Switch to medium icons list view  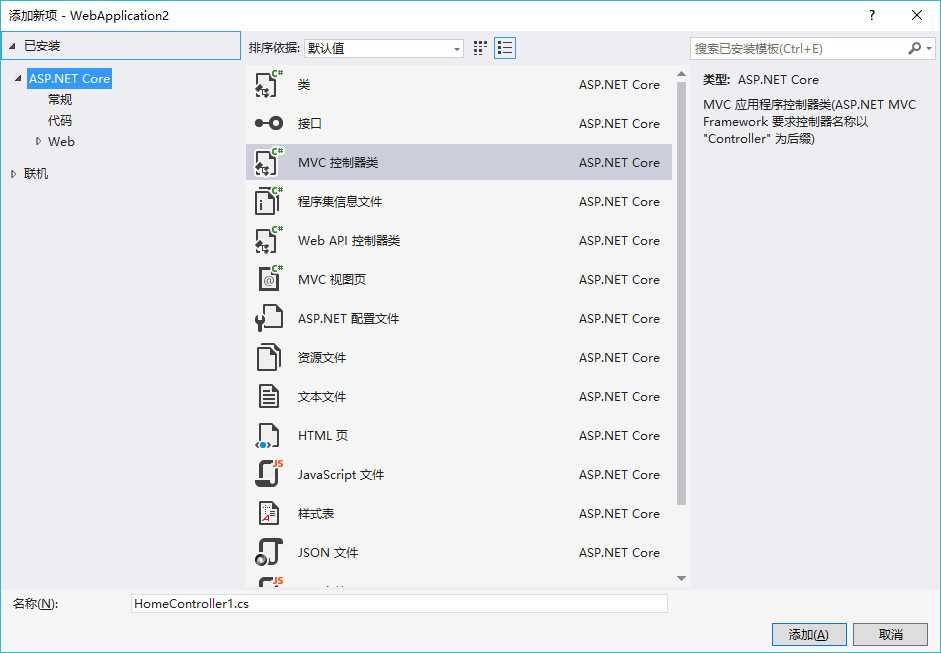[505, 48]
